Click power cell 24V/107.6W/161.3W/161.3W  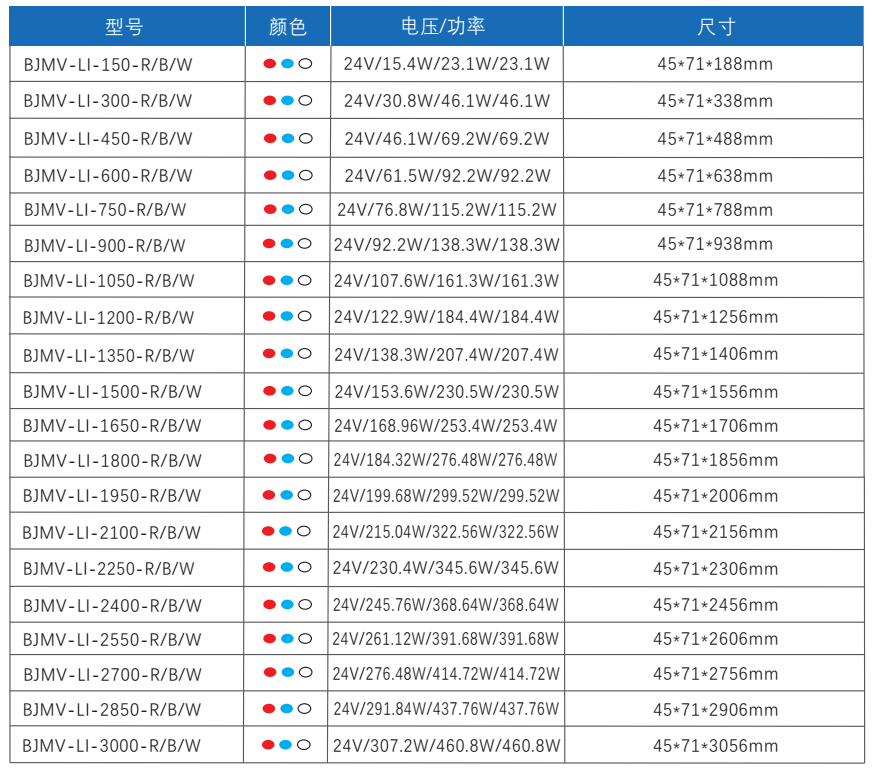[x=446, y=281]
